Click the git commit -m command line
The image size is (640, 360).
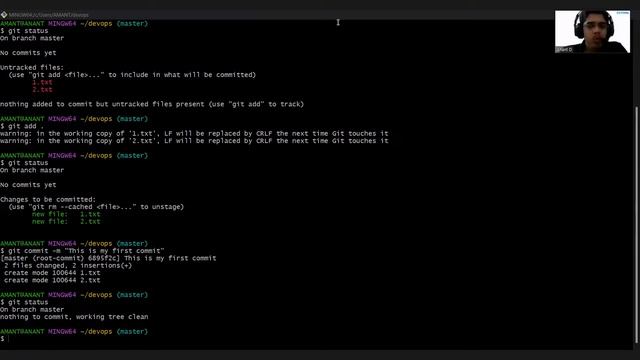(x=82, y=251)
